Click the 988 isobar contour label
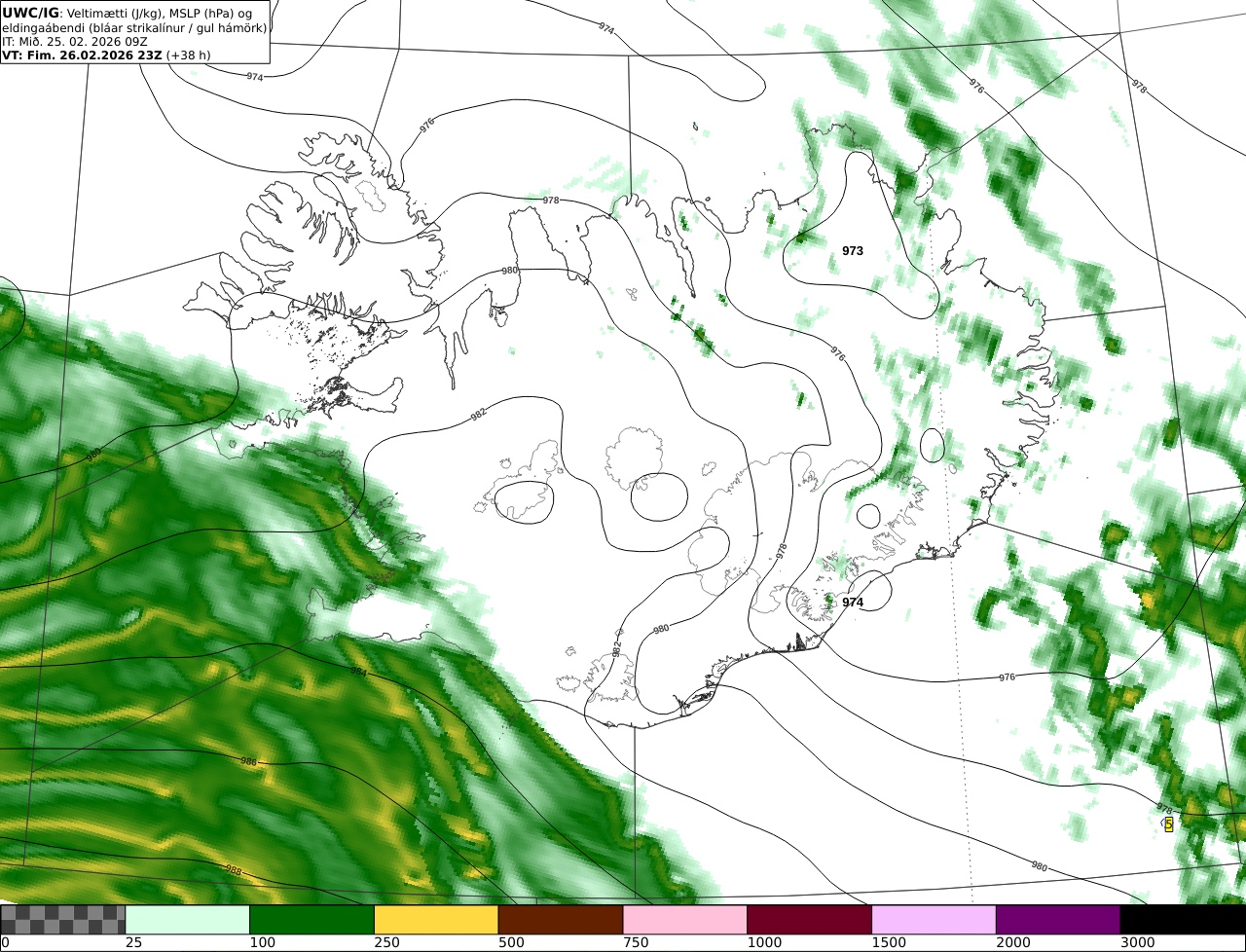This screenshot has width=1246, height=952. 234,869
